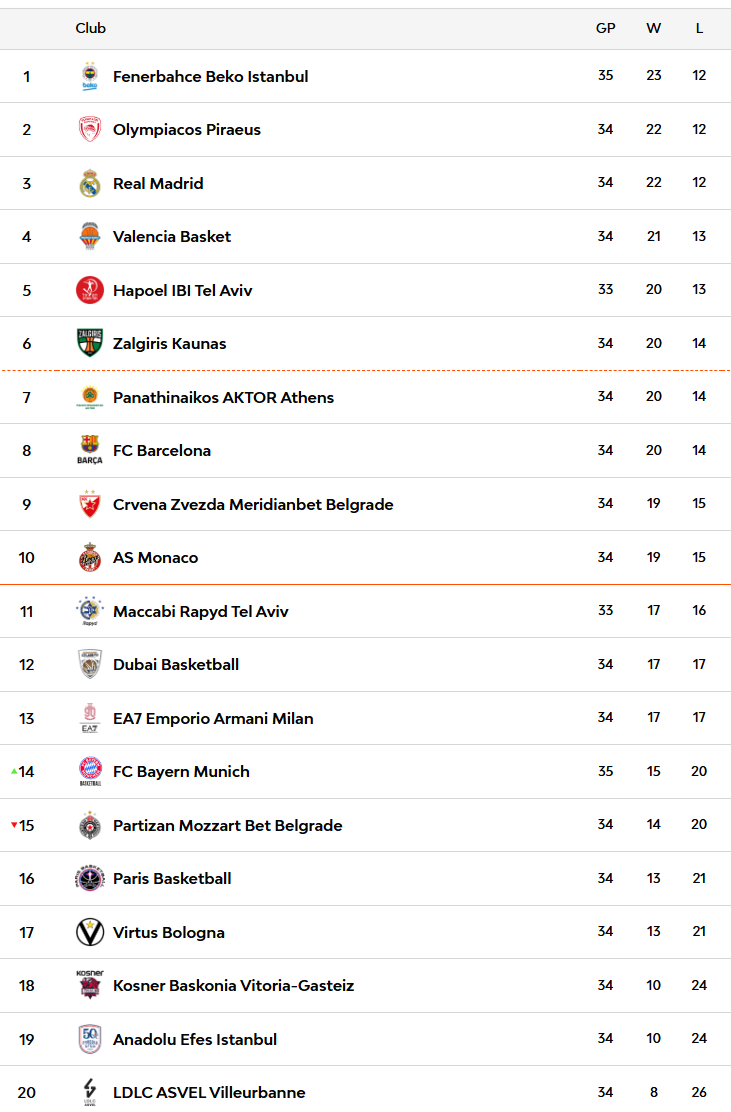Select the Maccabi Rapyd Tel Aviv team name
Screen dimensions: 731x1112
tap(200, 611)
